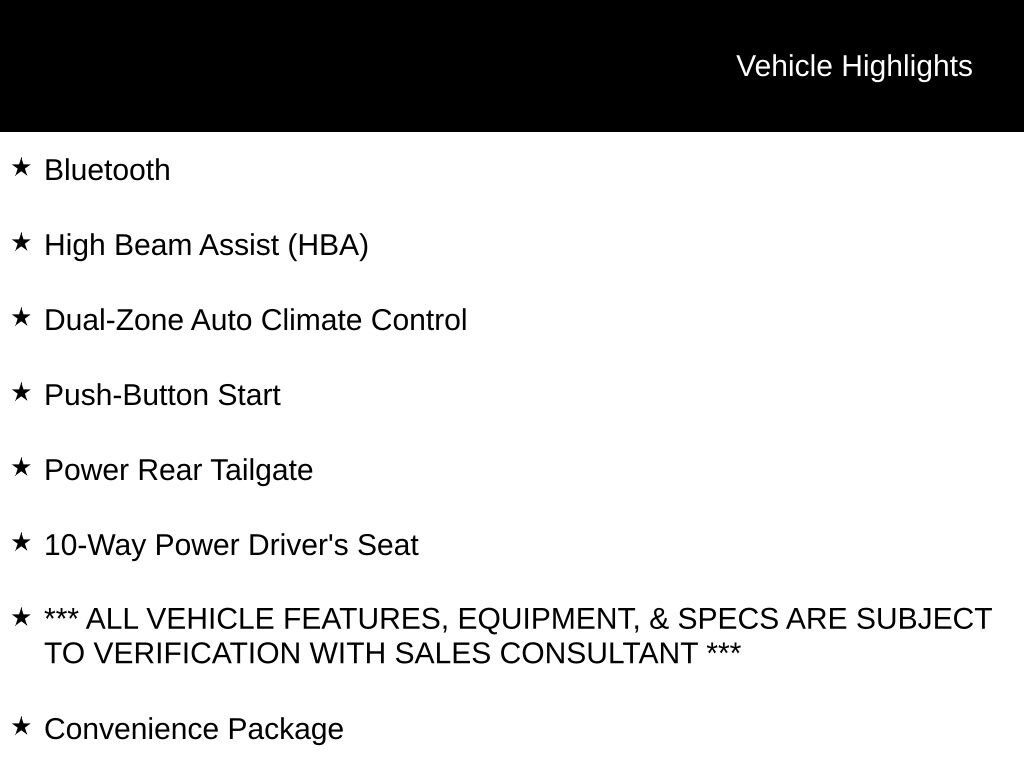Viewport: 1024px width, 768px height.
Task: Select the Power Rear Tailgate item
Action: [x=178, y=470]
